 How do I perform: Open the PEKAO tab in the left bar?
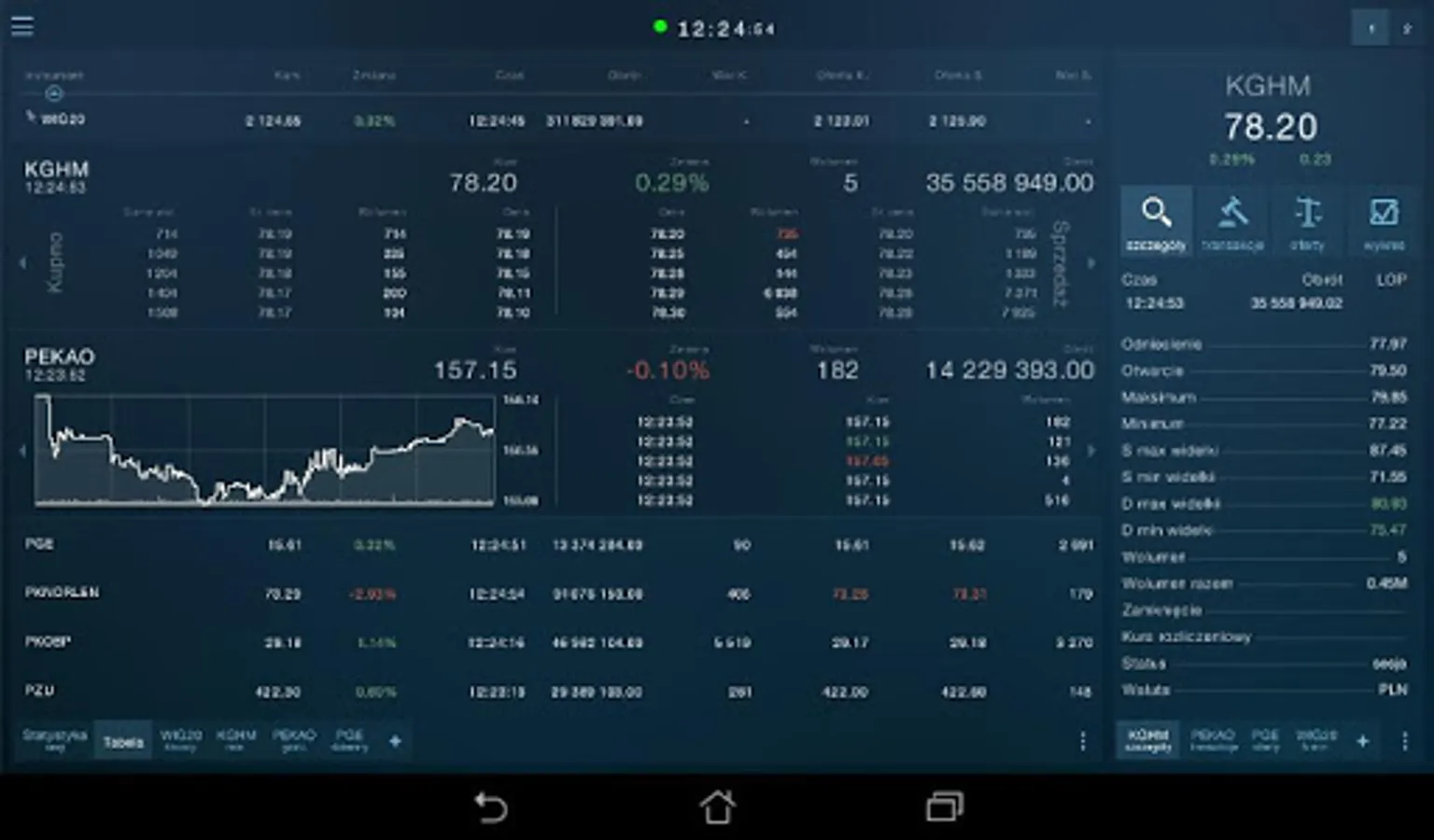coord(294,741)
